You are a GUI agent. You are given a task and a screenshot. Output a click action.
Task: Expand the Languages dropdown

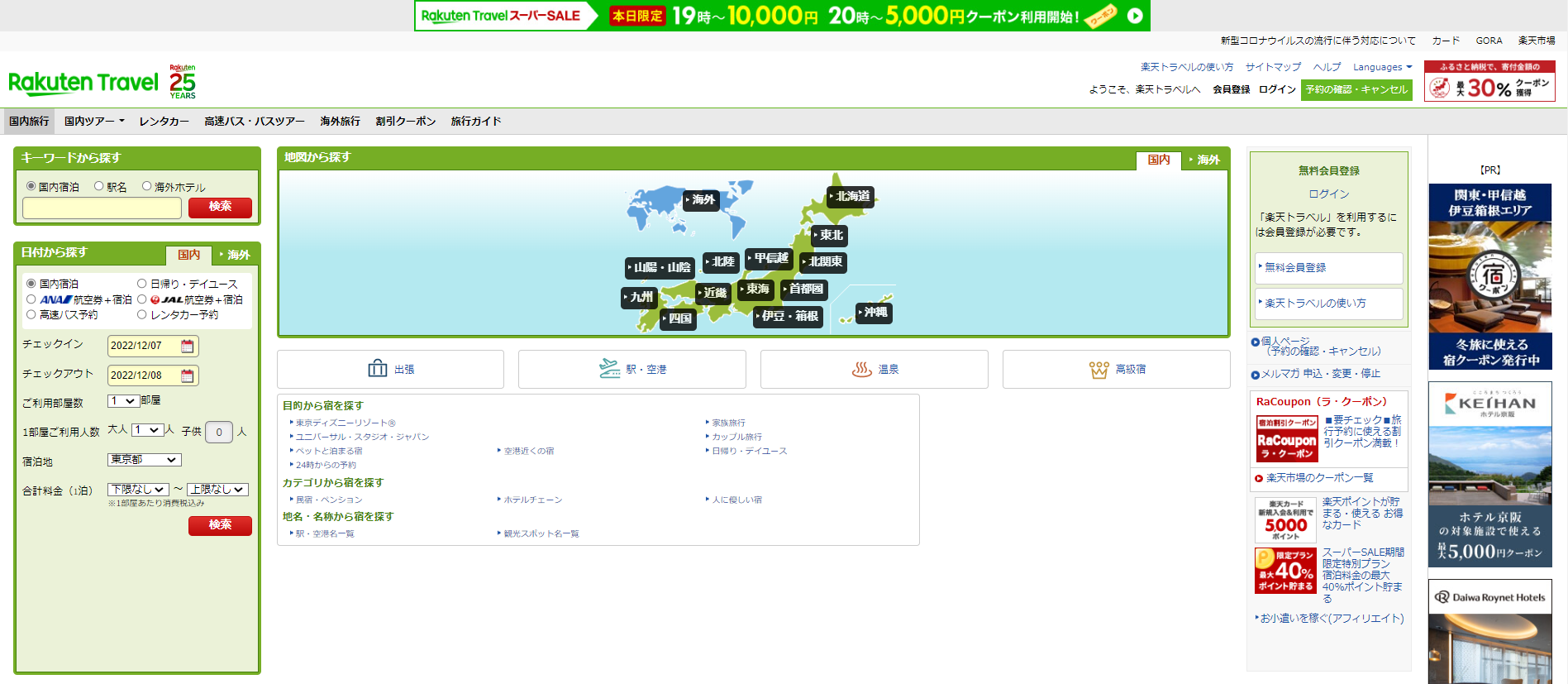point(1382,67)
